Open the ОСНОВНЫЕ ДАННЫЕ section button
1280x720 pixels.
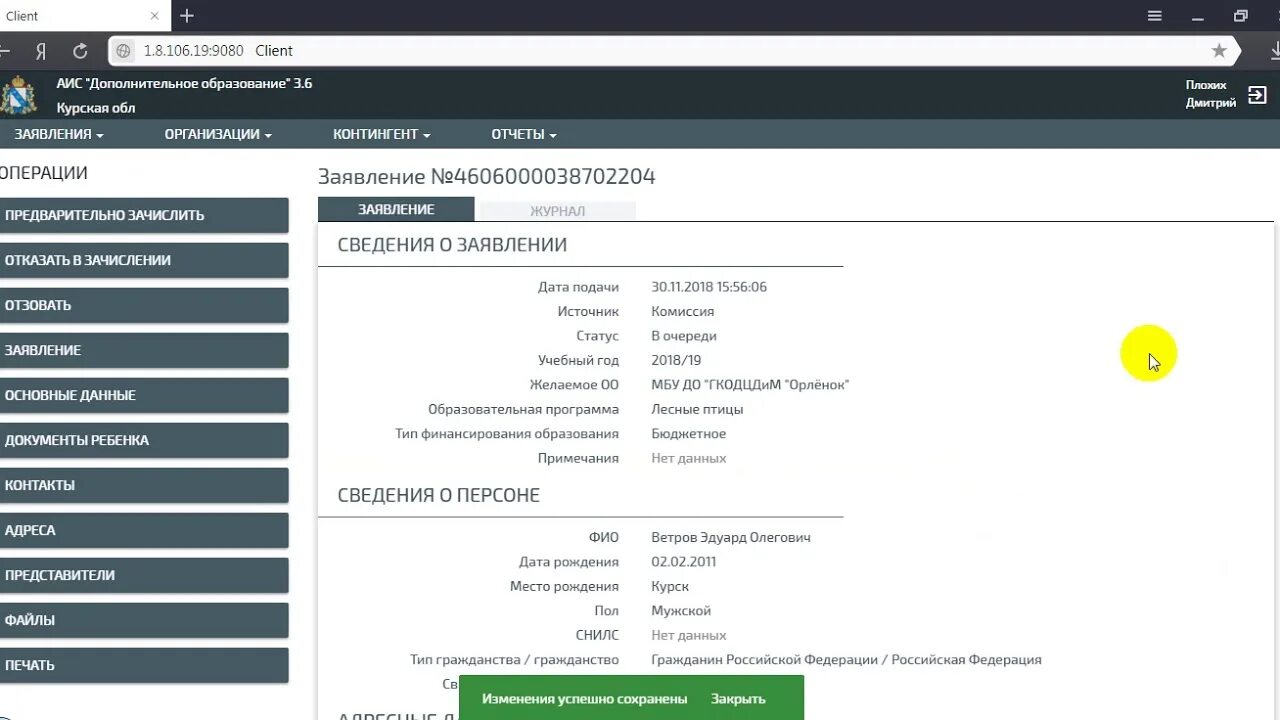pos(144,395)
